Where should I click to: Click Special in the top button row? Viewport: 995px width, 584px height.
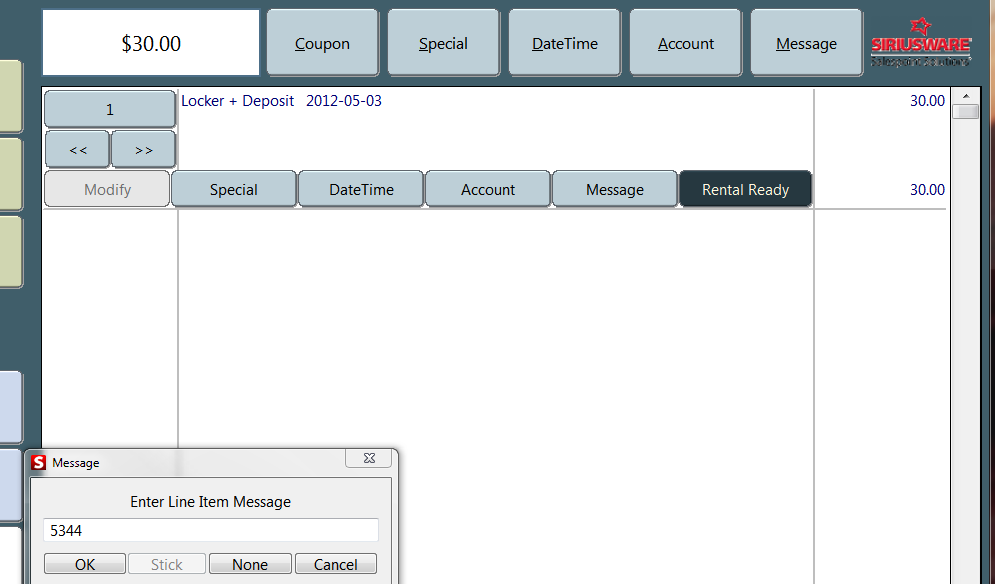[x=443, y=42]
